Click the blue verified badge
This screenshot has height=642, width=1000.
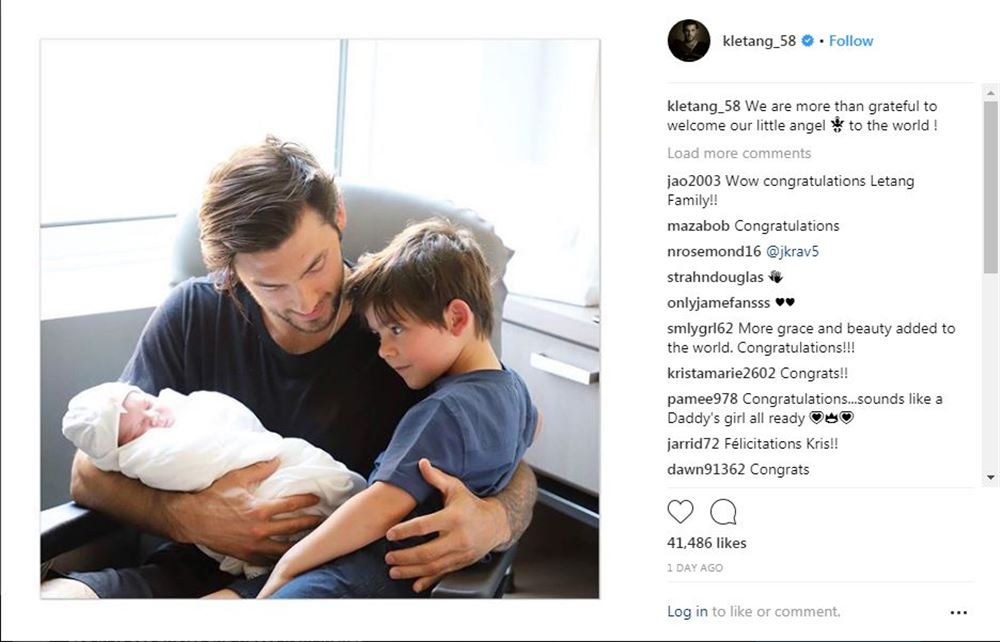(x=807, y=41)
